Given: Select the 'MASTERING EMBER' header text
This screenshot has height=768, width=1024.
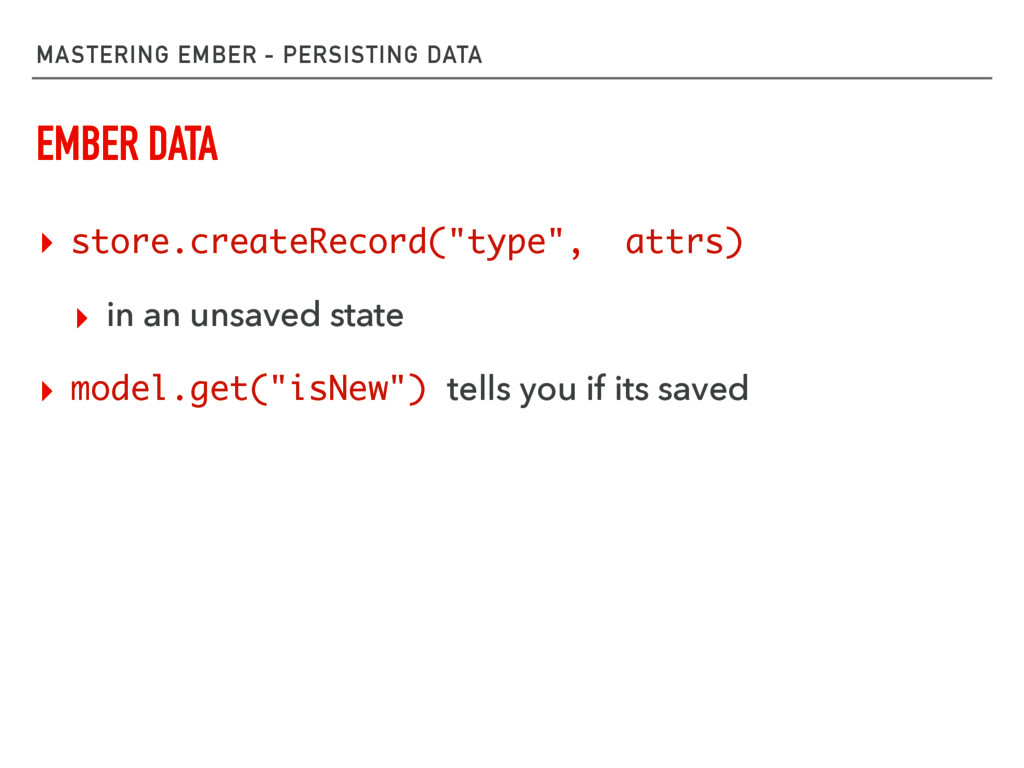Looking at the screenshot, I should pos(147,55).
